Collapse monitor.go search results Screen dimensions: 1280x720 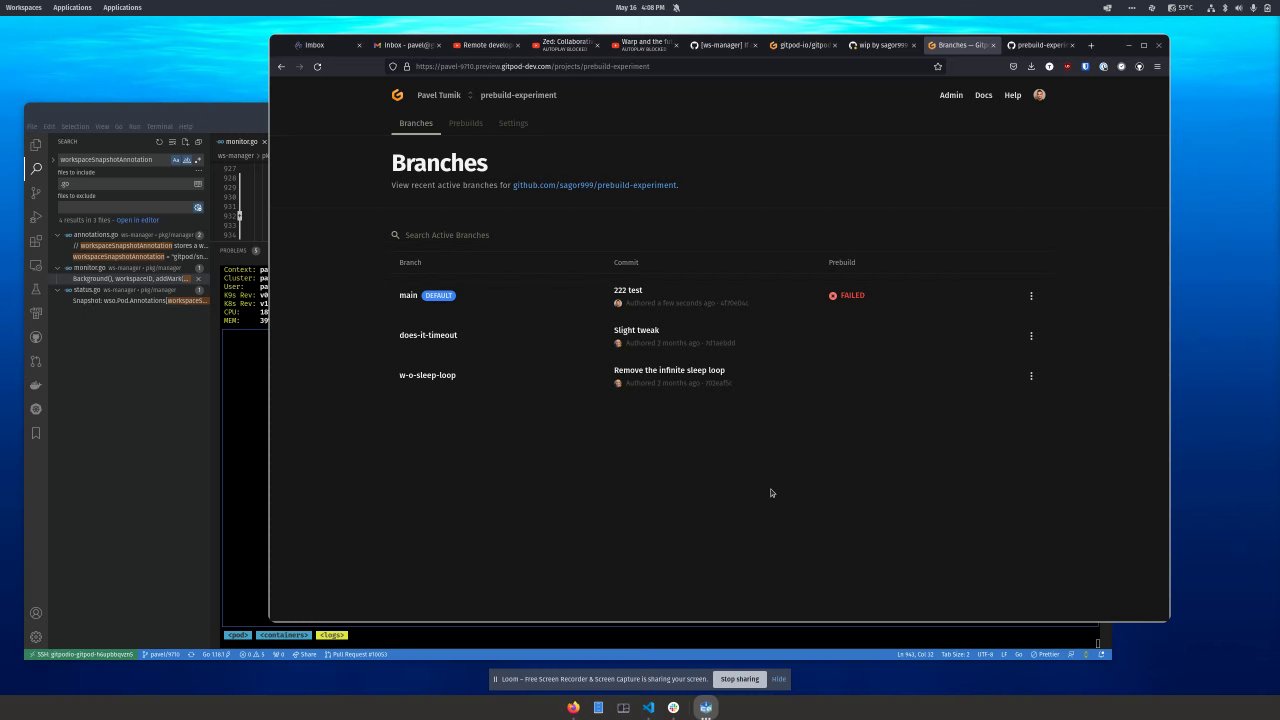tap(57, 268)
